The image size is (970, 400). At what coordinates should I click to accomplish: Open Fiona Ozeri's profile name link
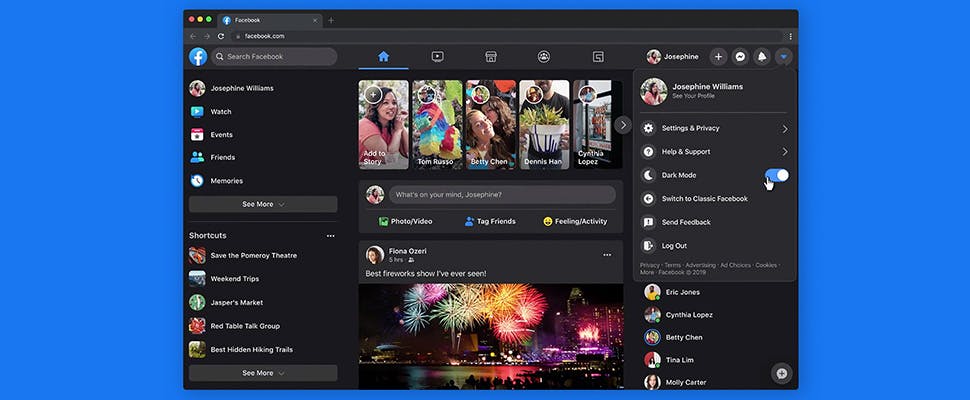[x=407, y=251]
